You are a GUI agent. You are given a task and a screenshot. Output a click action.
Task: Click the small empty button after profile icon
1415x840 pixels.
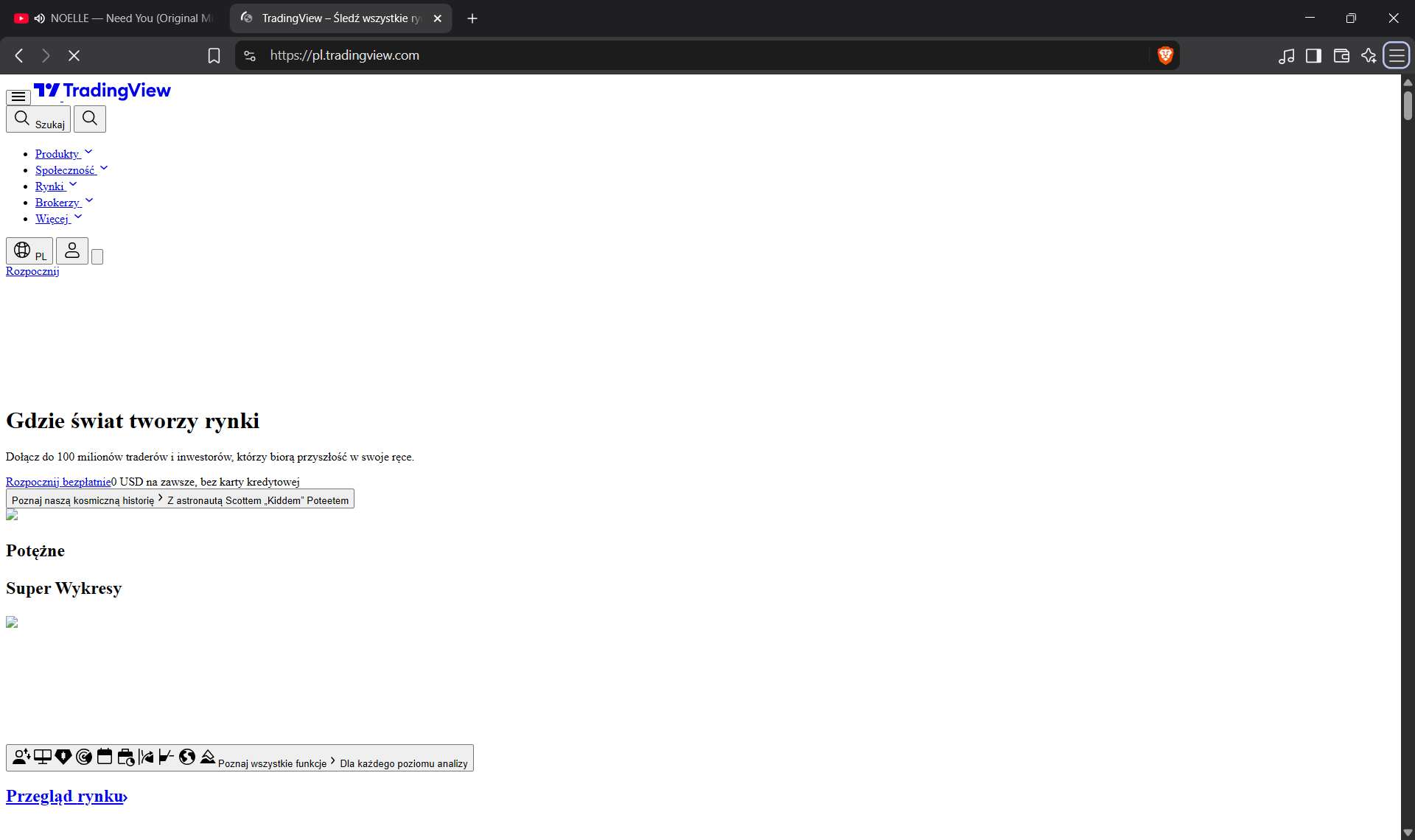tap(97, 256)
